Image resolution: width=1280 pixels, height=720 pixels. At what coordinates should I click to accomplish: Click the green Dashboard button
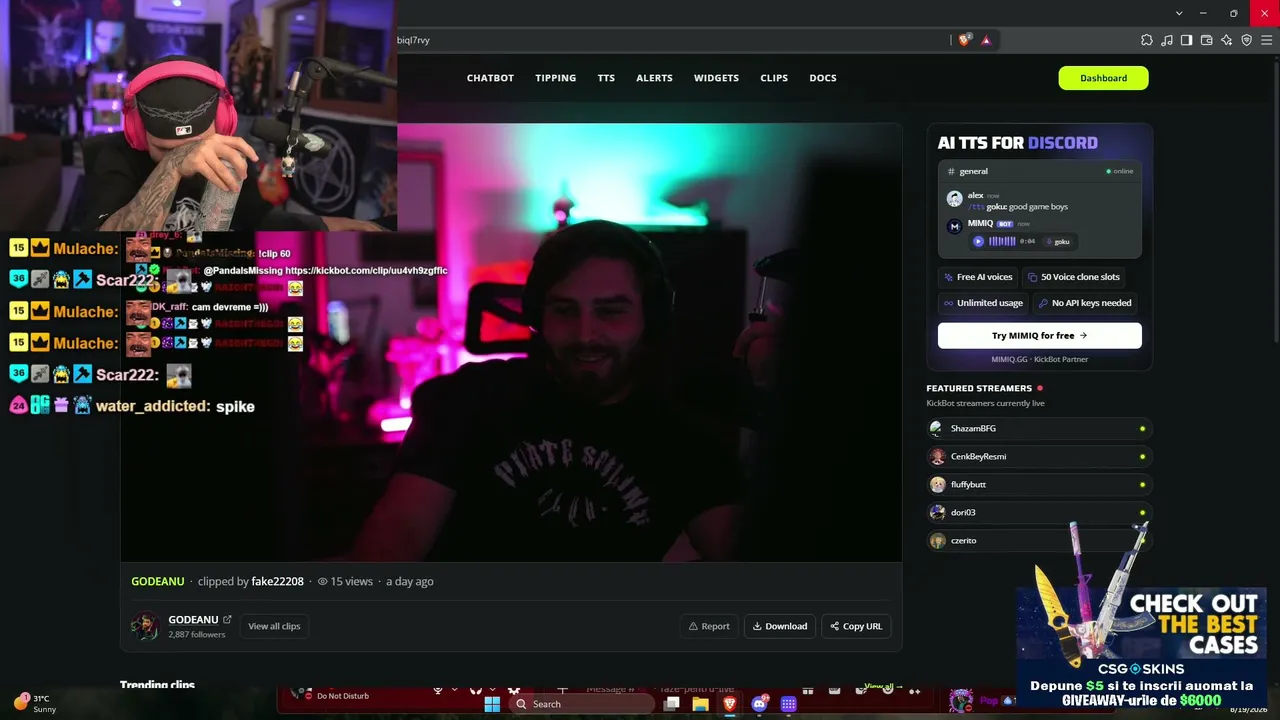(x=1103, y=78)
